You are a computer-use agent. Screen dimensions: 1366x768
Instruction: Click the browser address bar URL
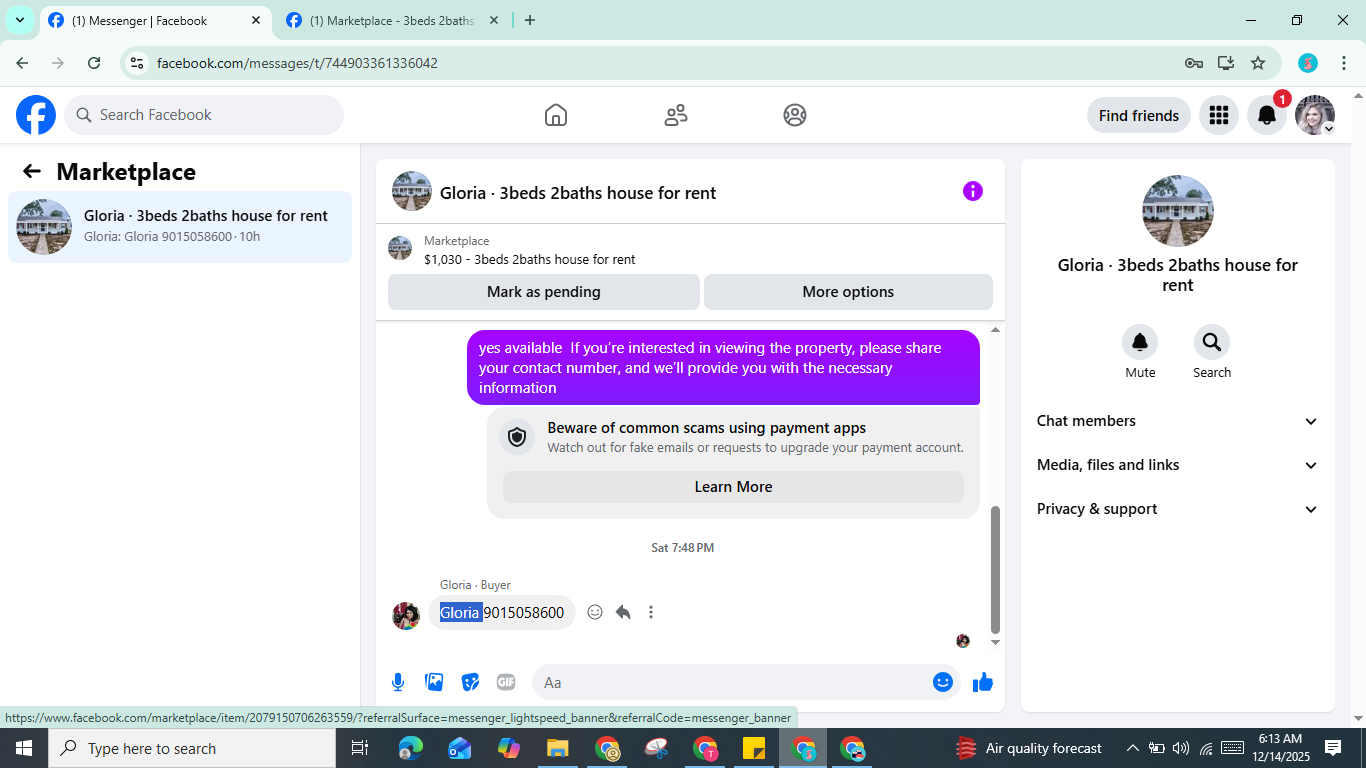[297, 63]
